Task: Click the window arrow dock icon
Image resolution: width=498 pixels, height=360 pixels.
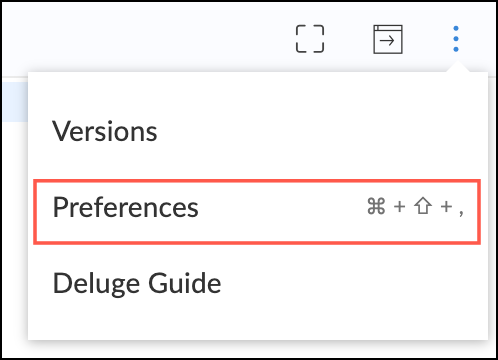Action: 388,39
